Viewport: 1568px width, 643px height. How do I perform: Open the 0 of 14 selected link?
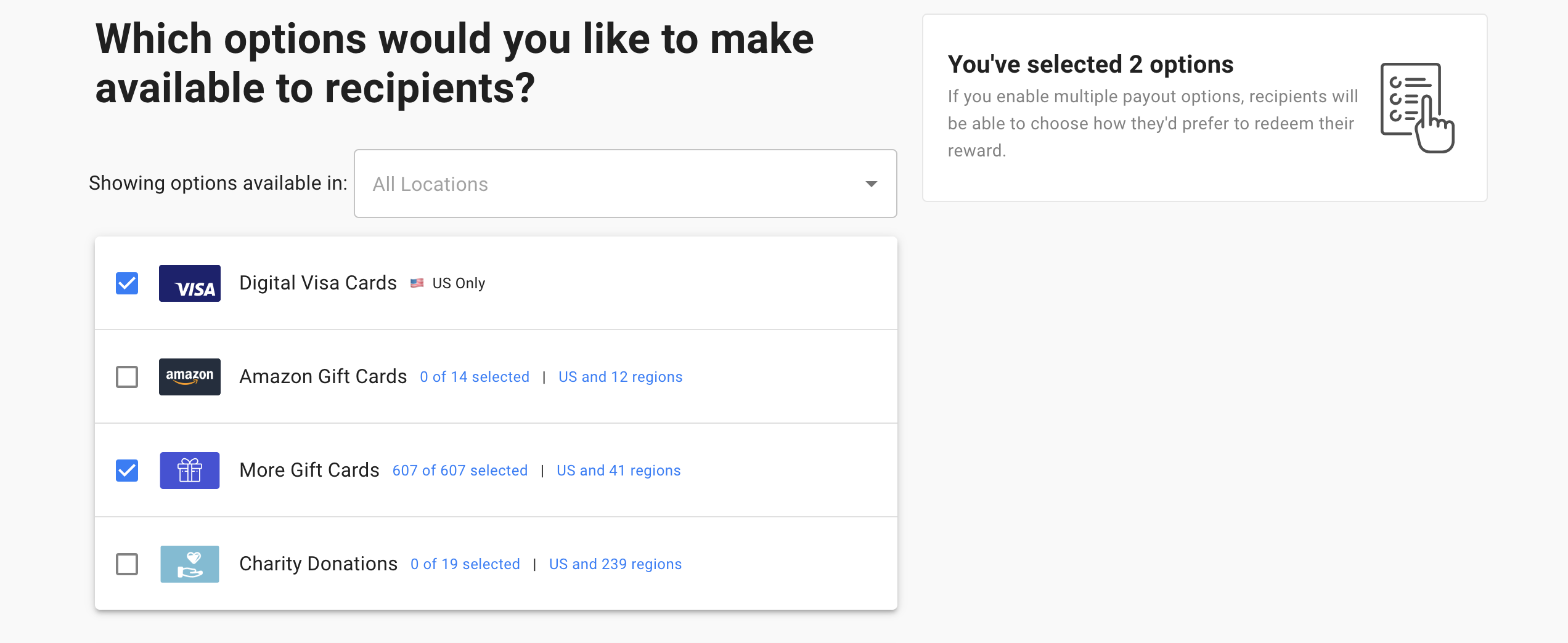pos(475,377)
